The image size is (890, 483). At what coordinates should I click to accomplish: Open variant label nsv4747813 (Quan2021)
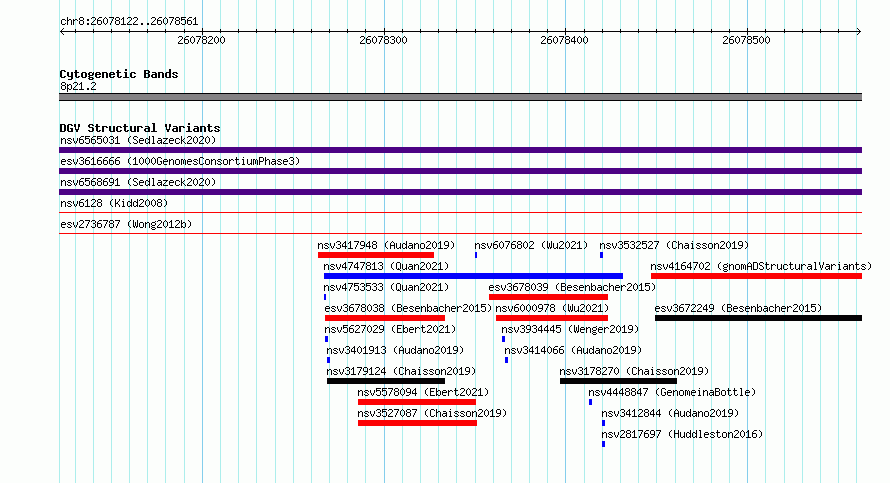pyautogui.click(x=386, y=266)
